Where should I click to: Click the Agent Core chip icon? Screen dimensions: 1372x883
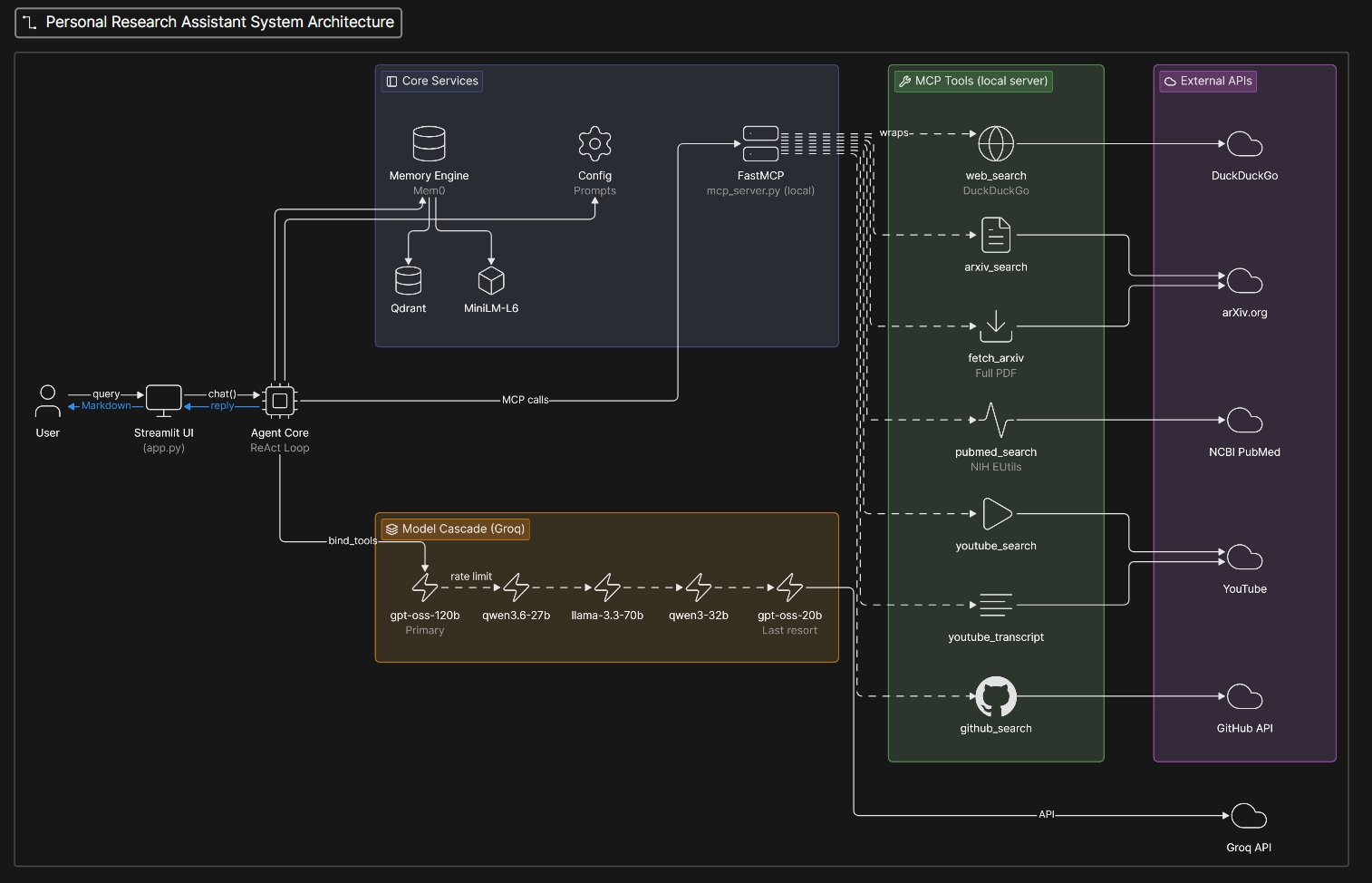(280, 400)
